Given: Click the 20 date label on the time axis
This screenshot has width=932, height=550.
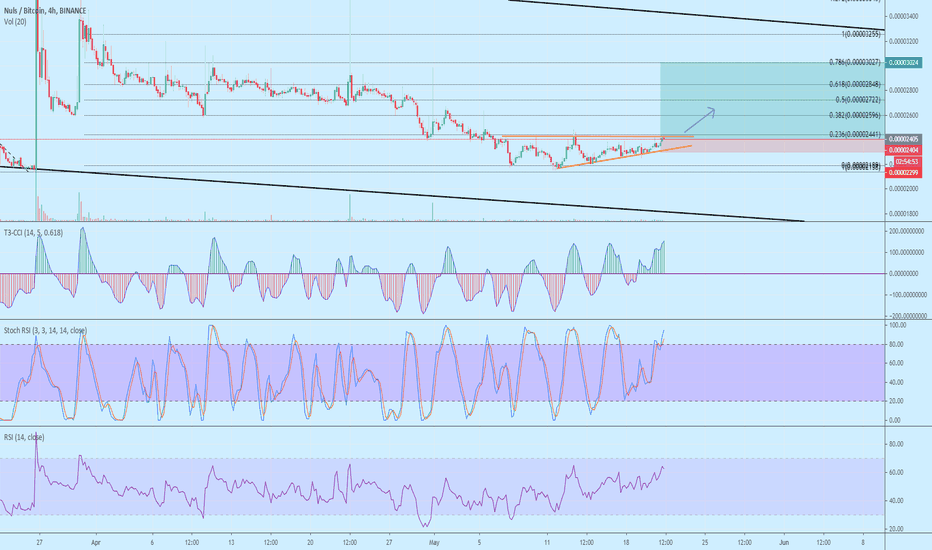Looking at the screenshot, I should click(x=310, y=542).
